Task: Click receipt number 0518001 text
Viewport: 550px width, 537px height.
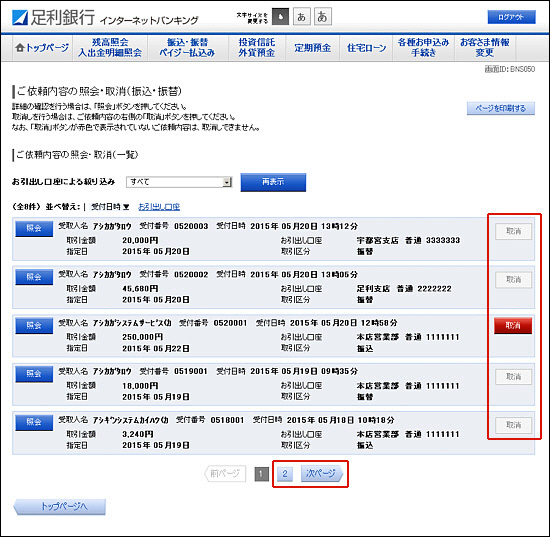Action: point(227,420)
